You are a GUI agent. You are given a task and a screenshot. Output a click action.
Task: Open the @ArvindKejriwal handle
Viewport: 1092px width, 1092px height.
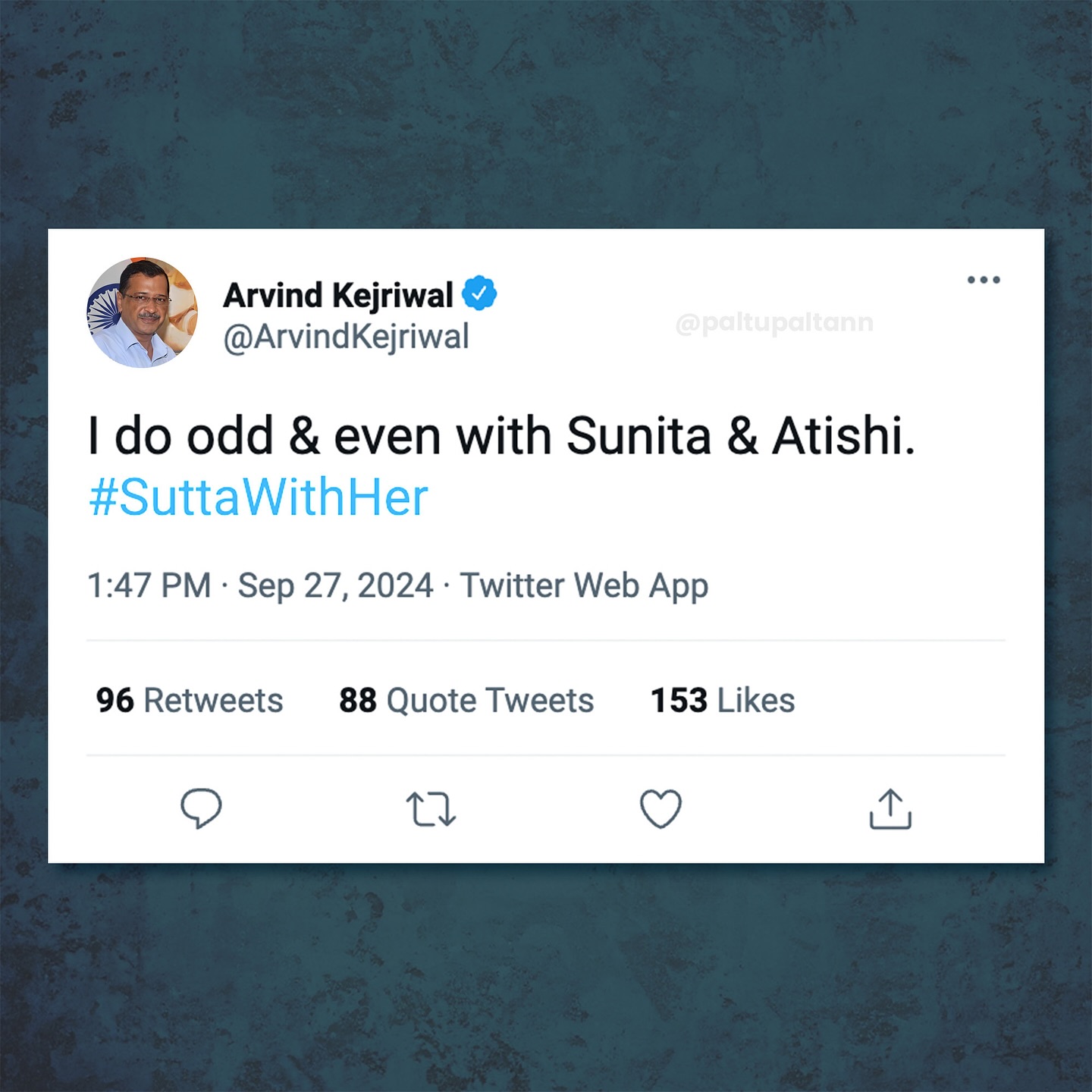[347, 337]
